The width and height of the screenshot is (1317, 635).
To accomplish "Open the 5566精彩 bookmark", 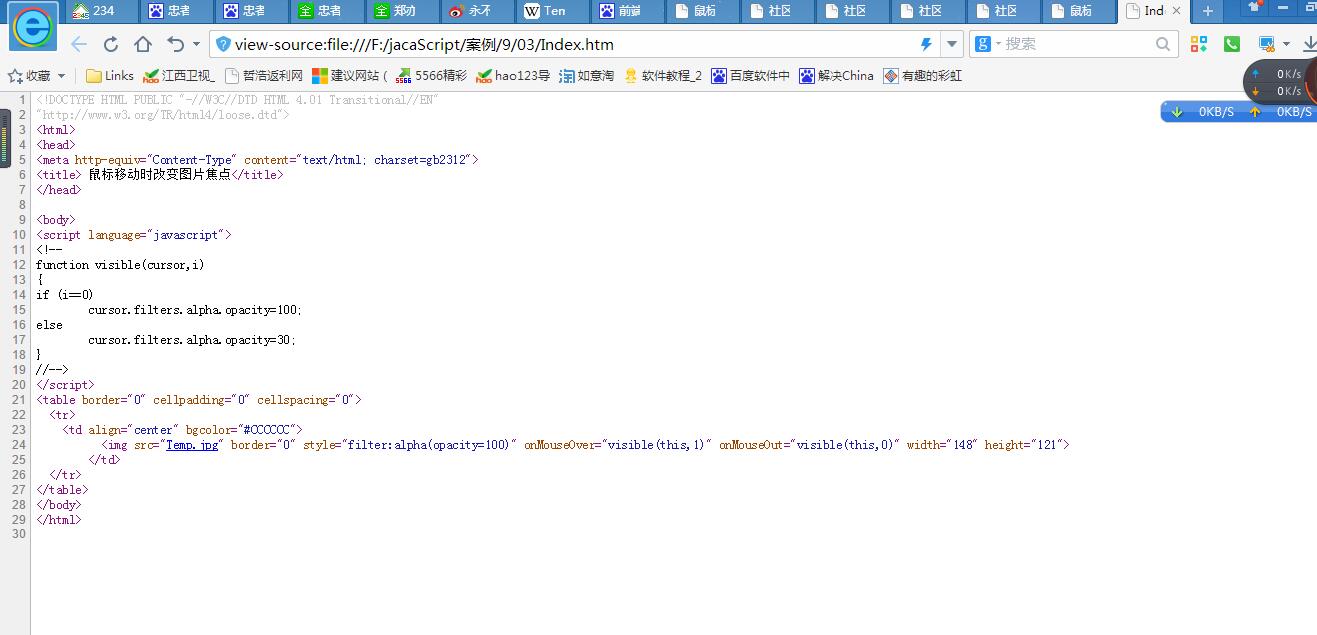I will pos(432,75).
